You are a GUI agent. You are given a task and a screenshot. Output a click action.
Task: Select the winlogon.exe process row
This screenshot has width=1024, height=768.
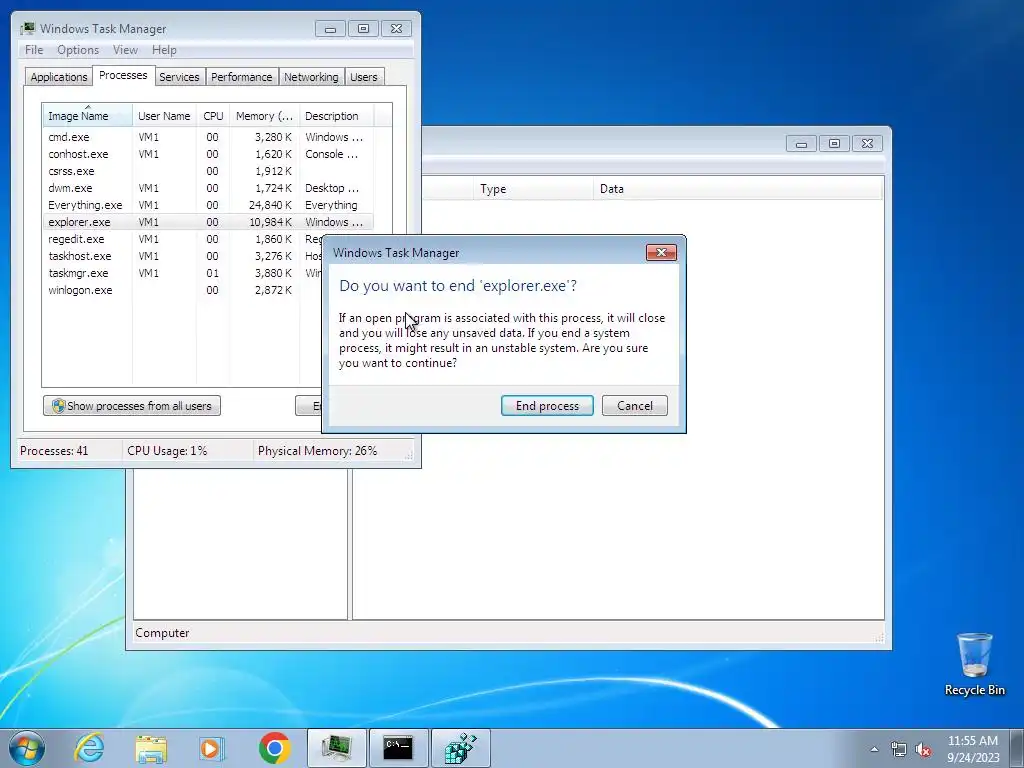(x=183, y=290)
